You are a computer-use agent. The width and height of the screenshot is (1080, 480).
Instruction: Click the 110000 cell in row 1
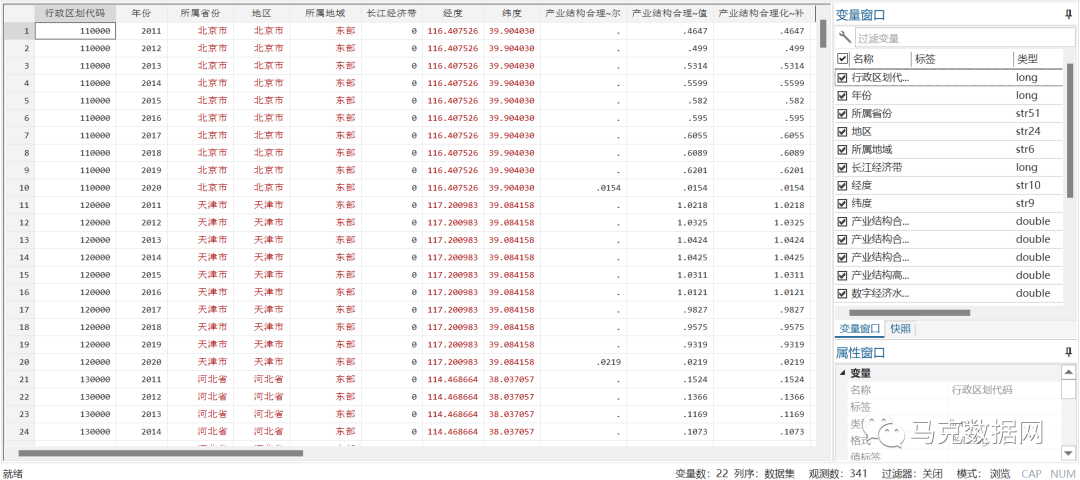[x=75, y=31]
